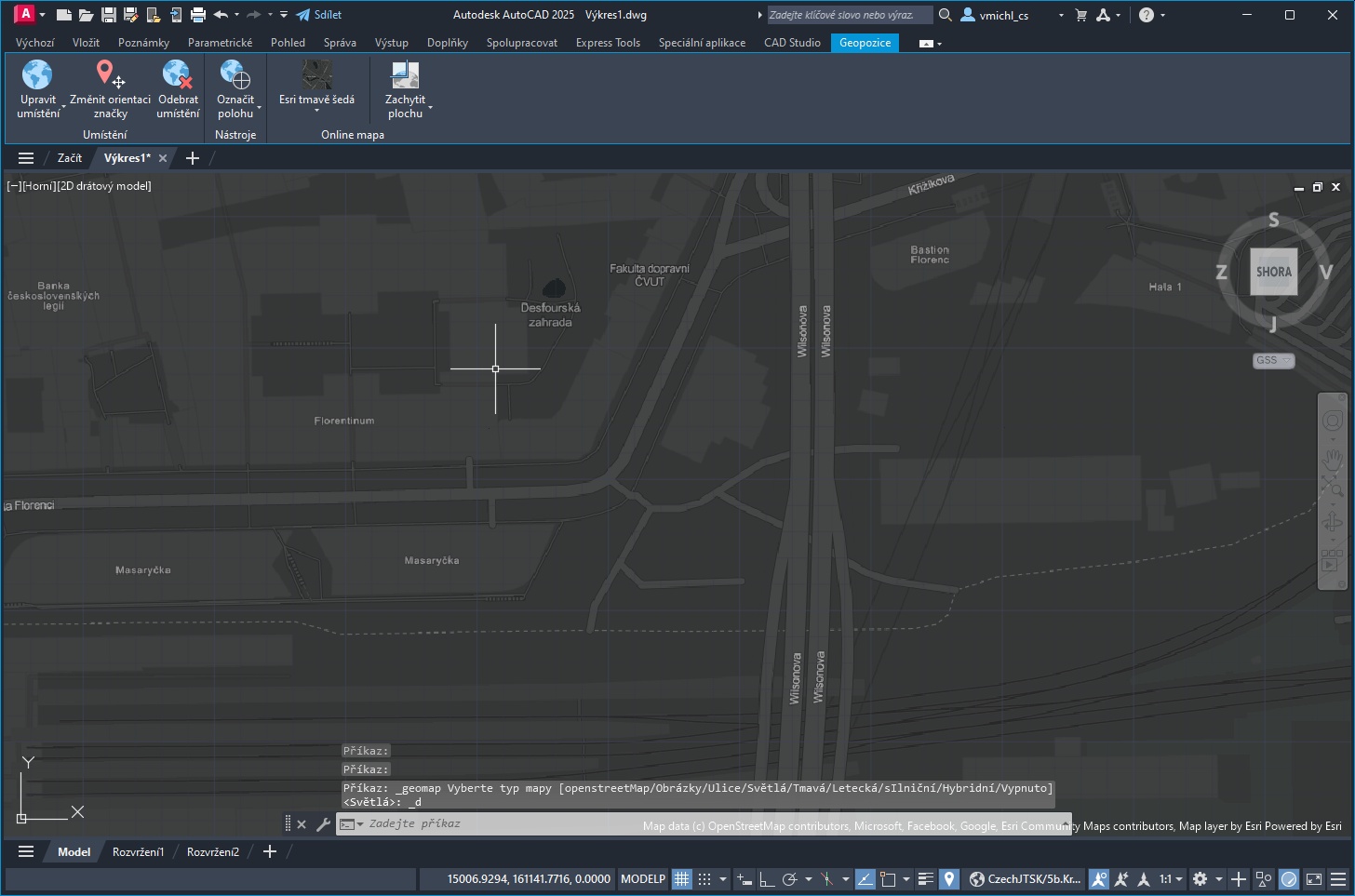This screenshot has height=896, width=1355.
Task: Open the AutoCAD application menu button
Action: point(25,14)
